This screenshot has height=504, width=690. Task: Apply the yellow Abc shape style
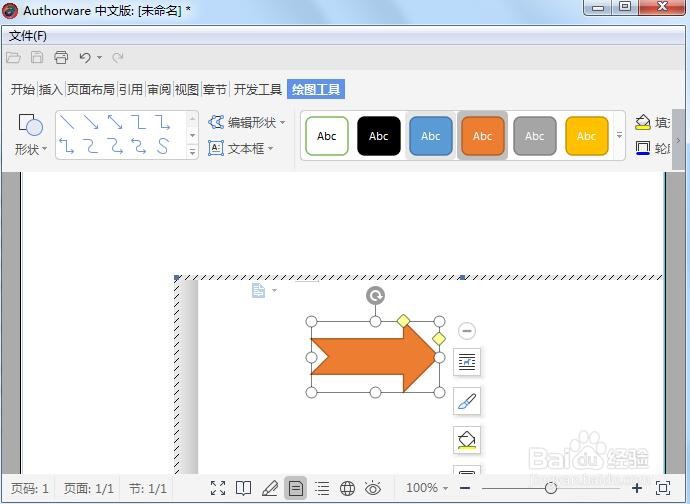click(x=587, y=136)
